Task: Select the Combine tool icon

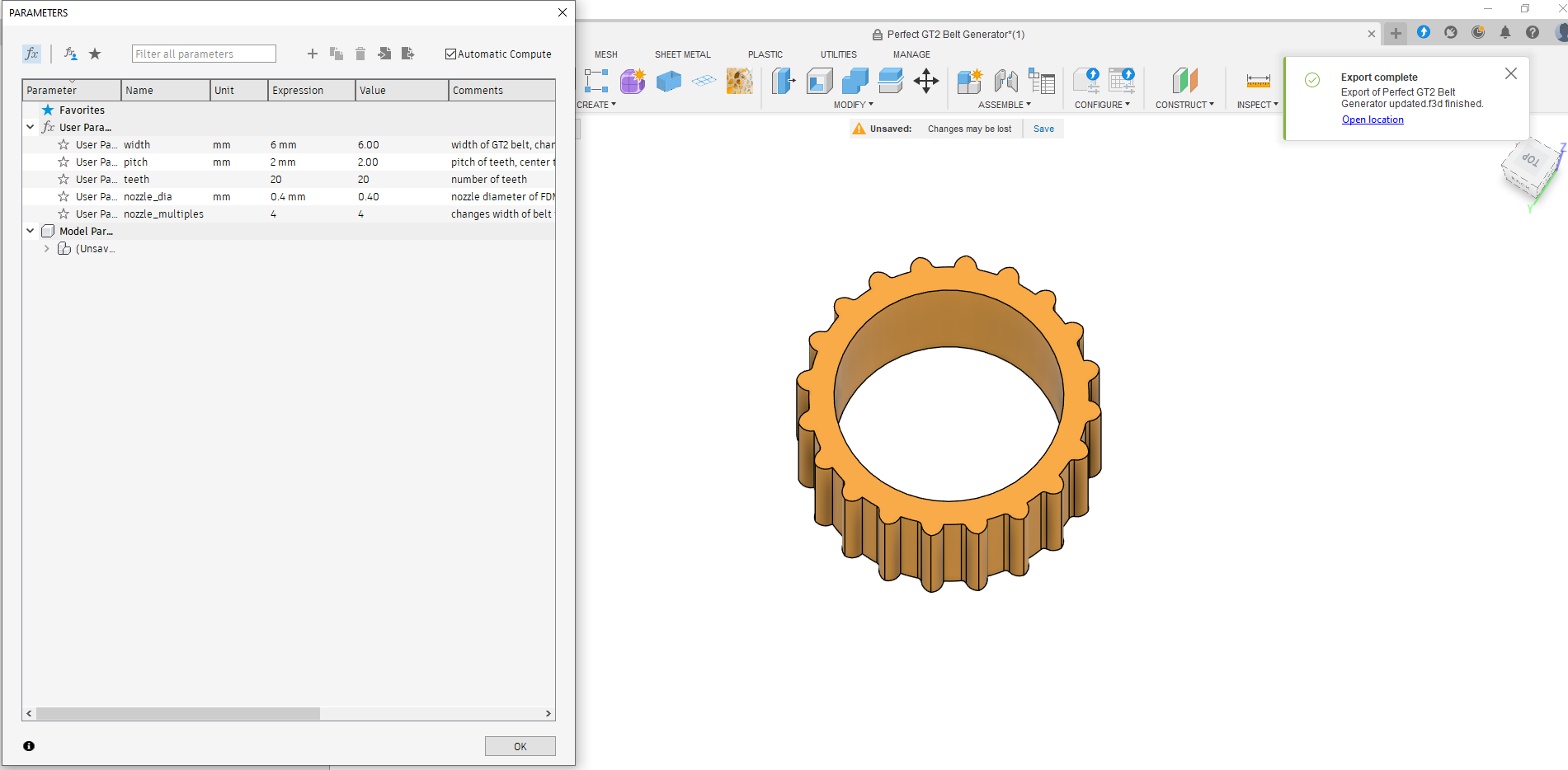Action: tap(855, 81)
